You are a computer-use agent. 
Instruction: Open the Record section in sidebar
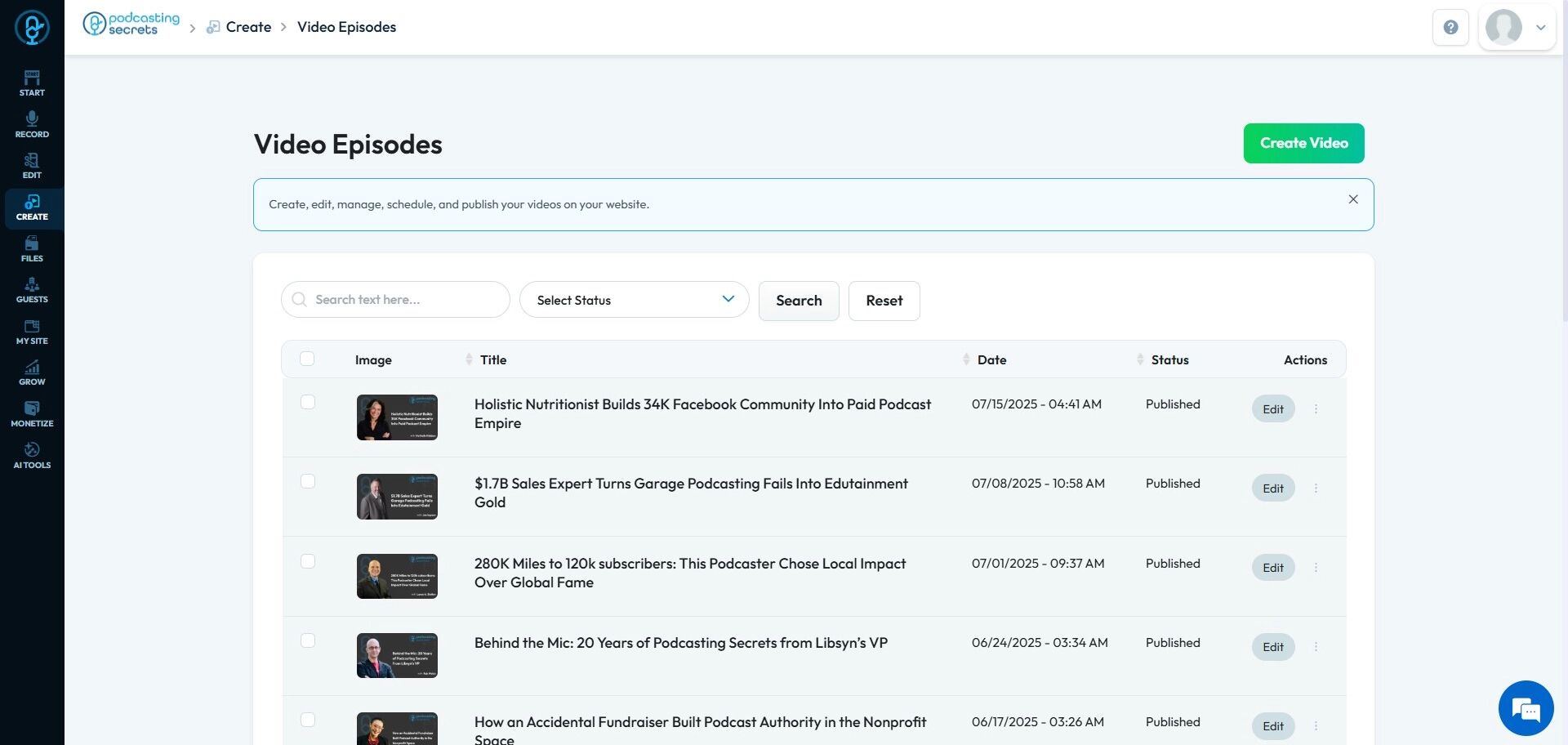[x=32, y=125]
